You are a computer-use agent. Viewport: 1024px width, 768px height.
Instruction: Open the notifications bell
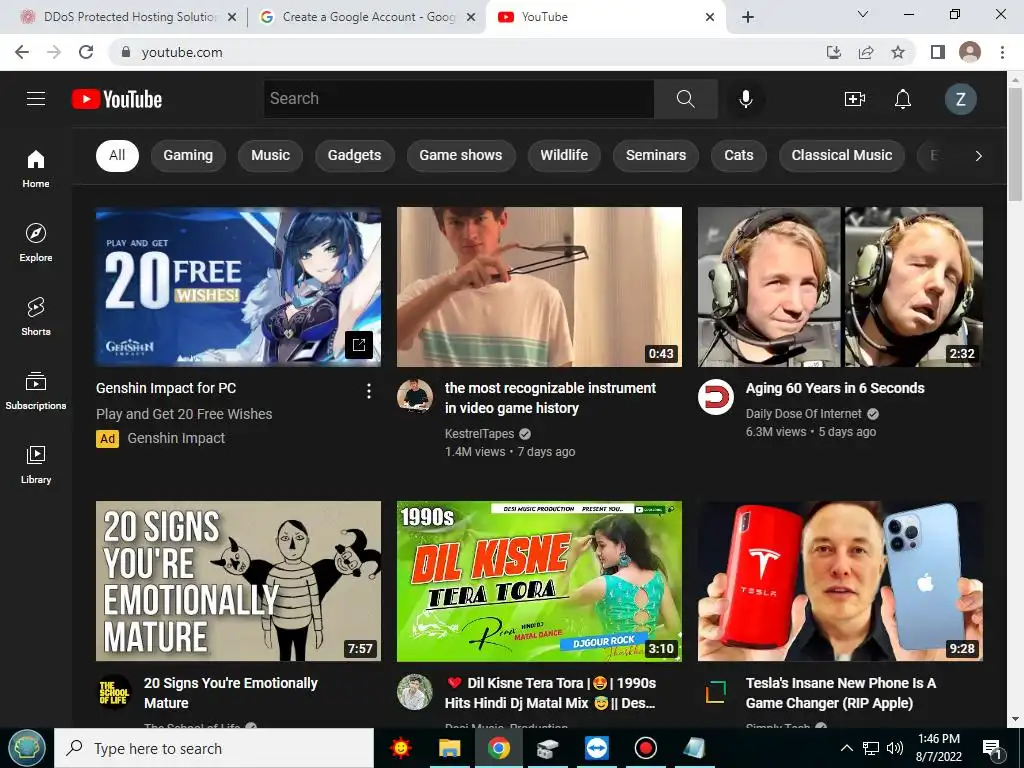click(903, 99)
